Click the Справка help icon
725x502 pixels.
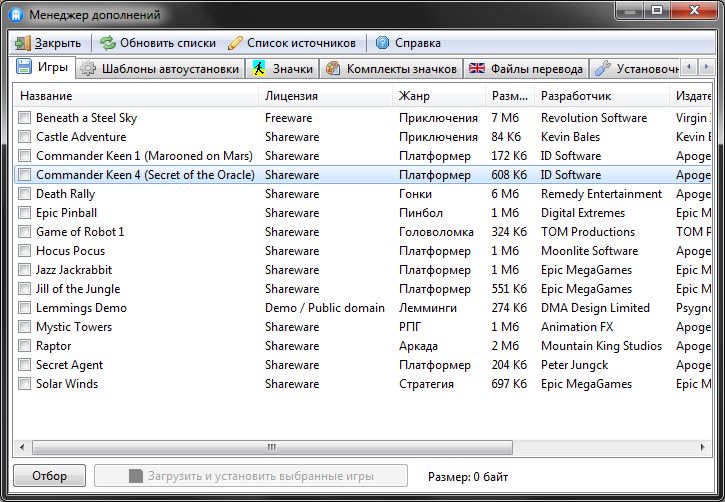coord(382,43)
